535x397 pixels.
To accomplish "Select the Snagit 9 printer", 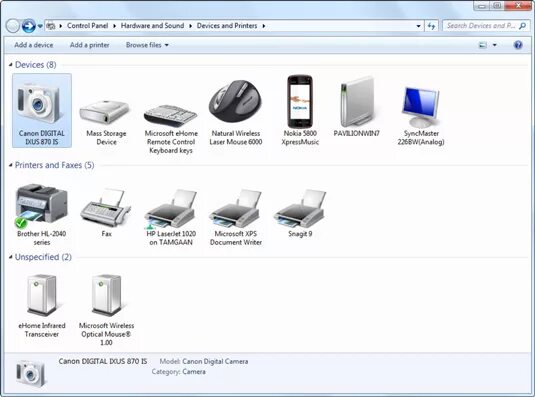I will point(300,213).
